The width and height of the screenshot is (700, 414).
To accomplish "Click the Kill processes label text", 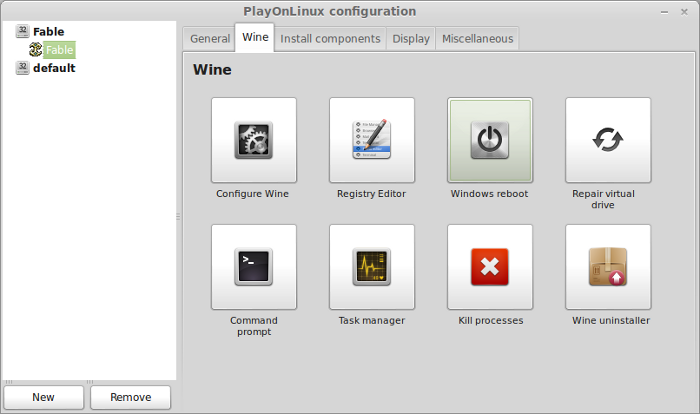I will [x=491, y=320].
